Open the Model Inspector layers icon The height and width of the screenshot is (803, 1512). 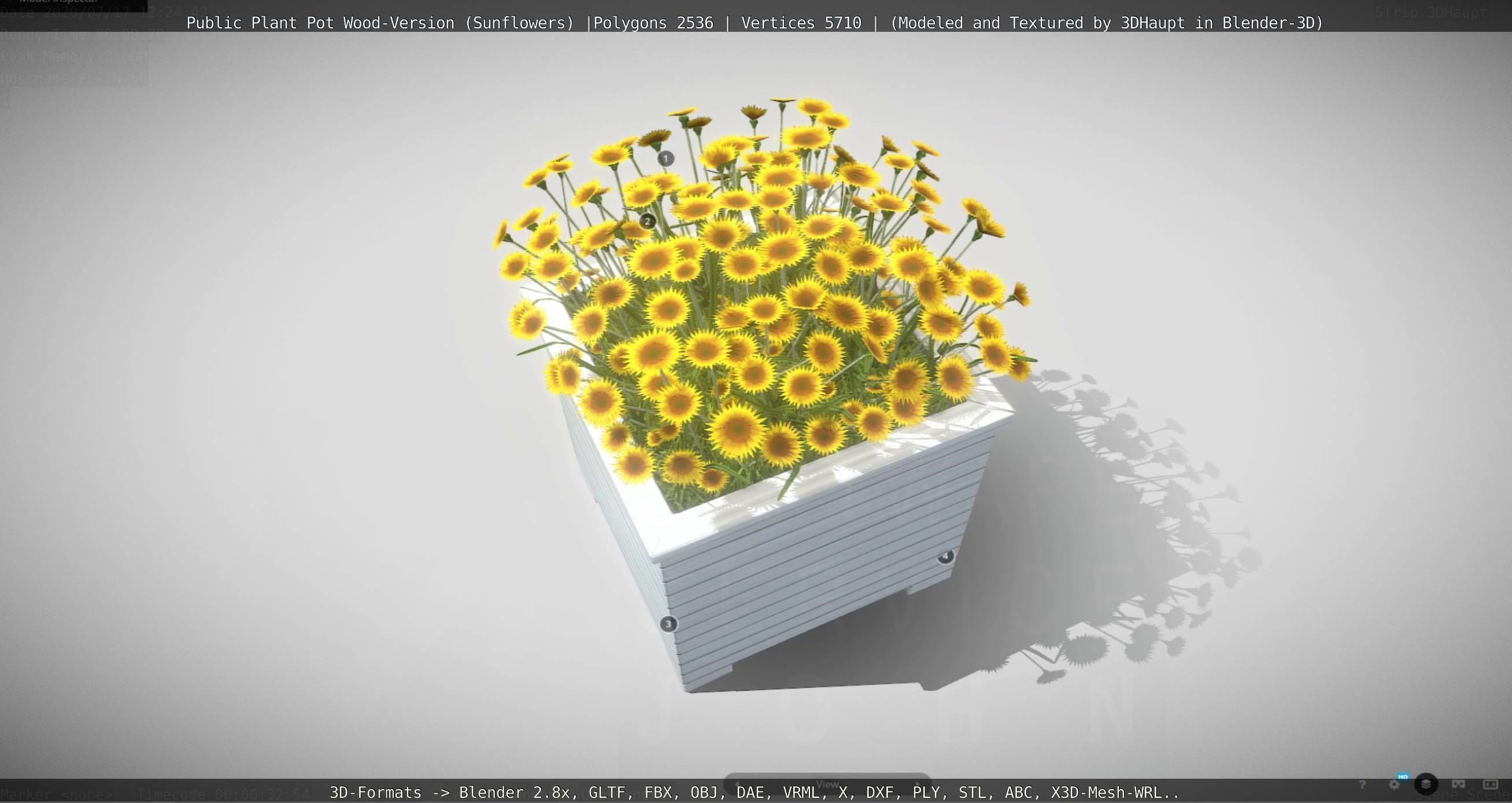coord(1426,784)
